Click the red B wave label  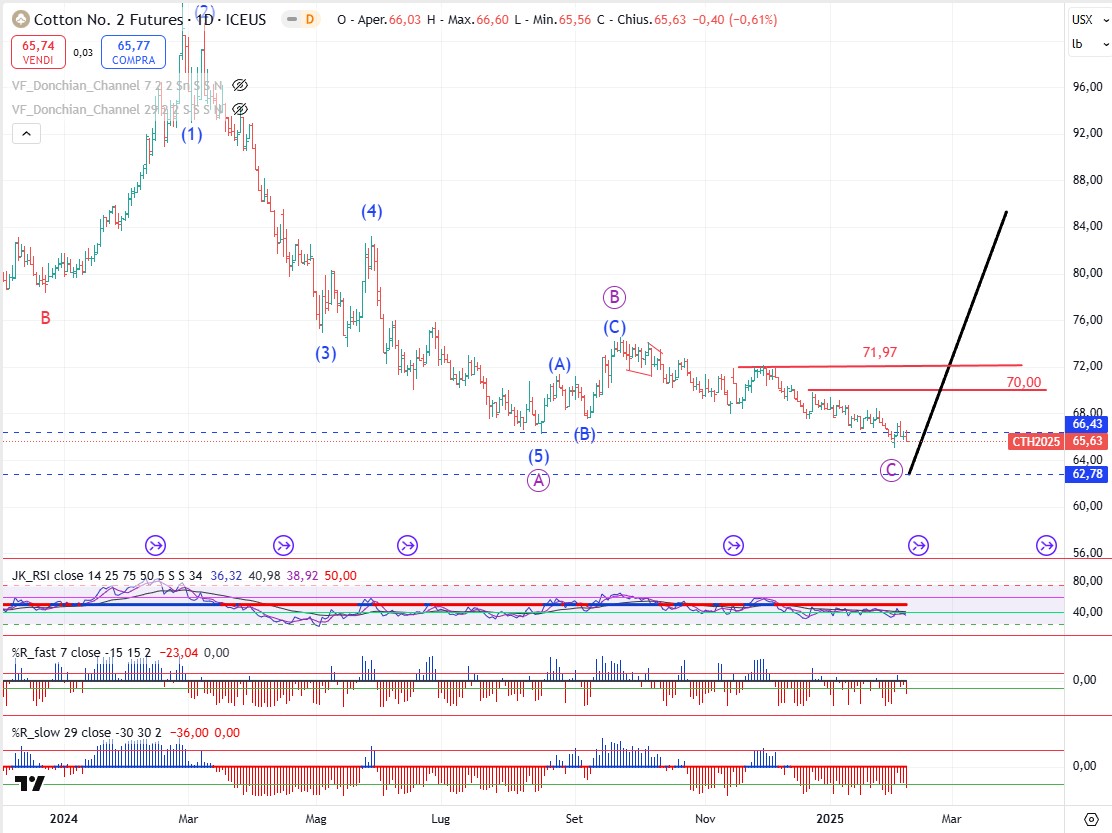[45, 318]
